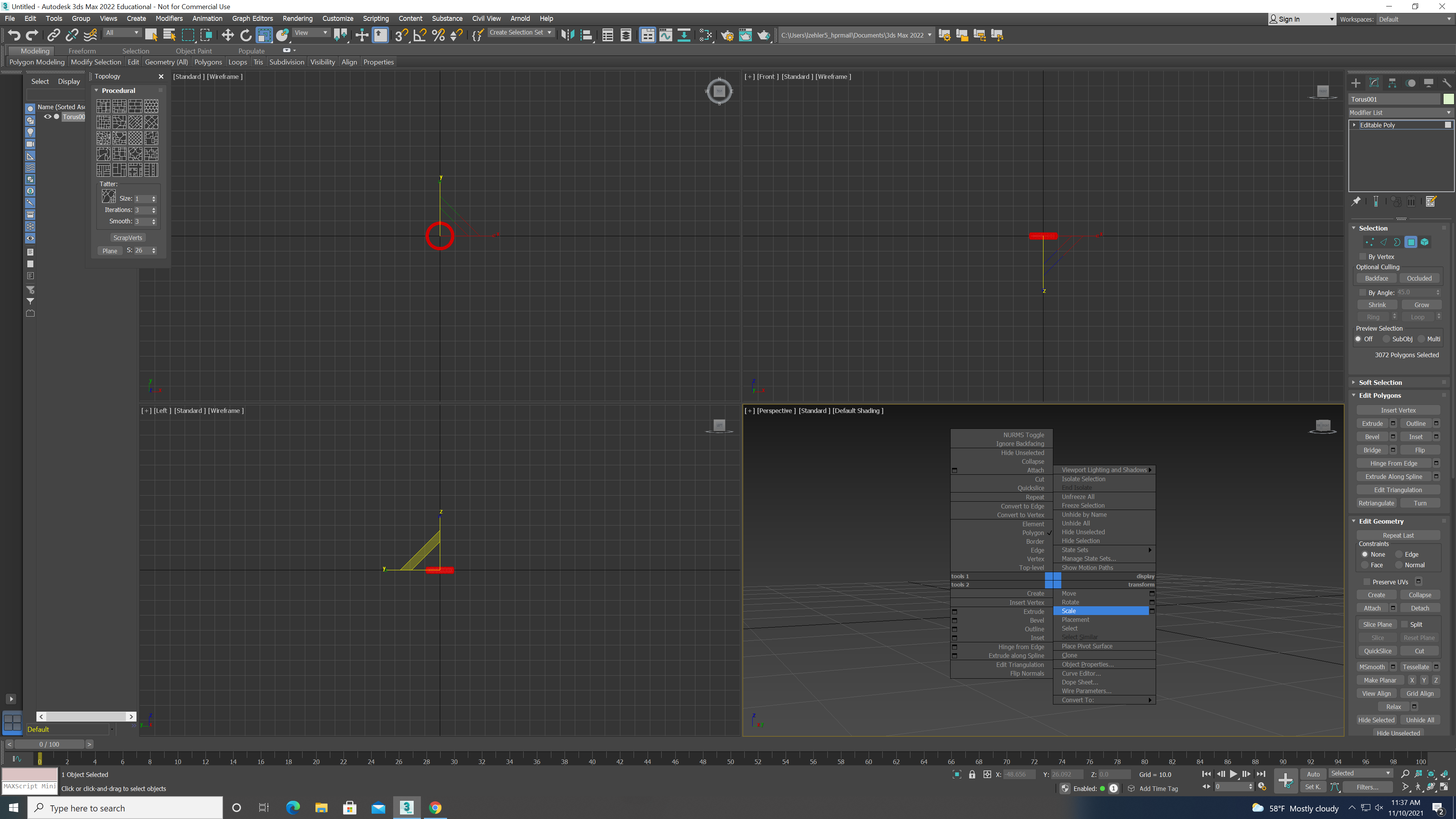Image resolution: width=1456 pixels, height=819 pixels.
Task: Click the Undo icon on the main toolbar
Action: point(14,35)
